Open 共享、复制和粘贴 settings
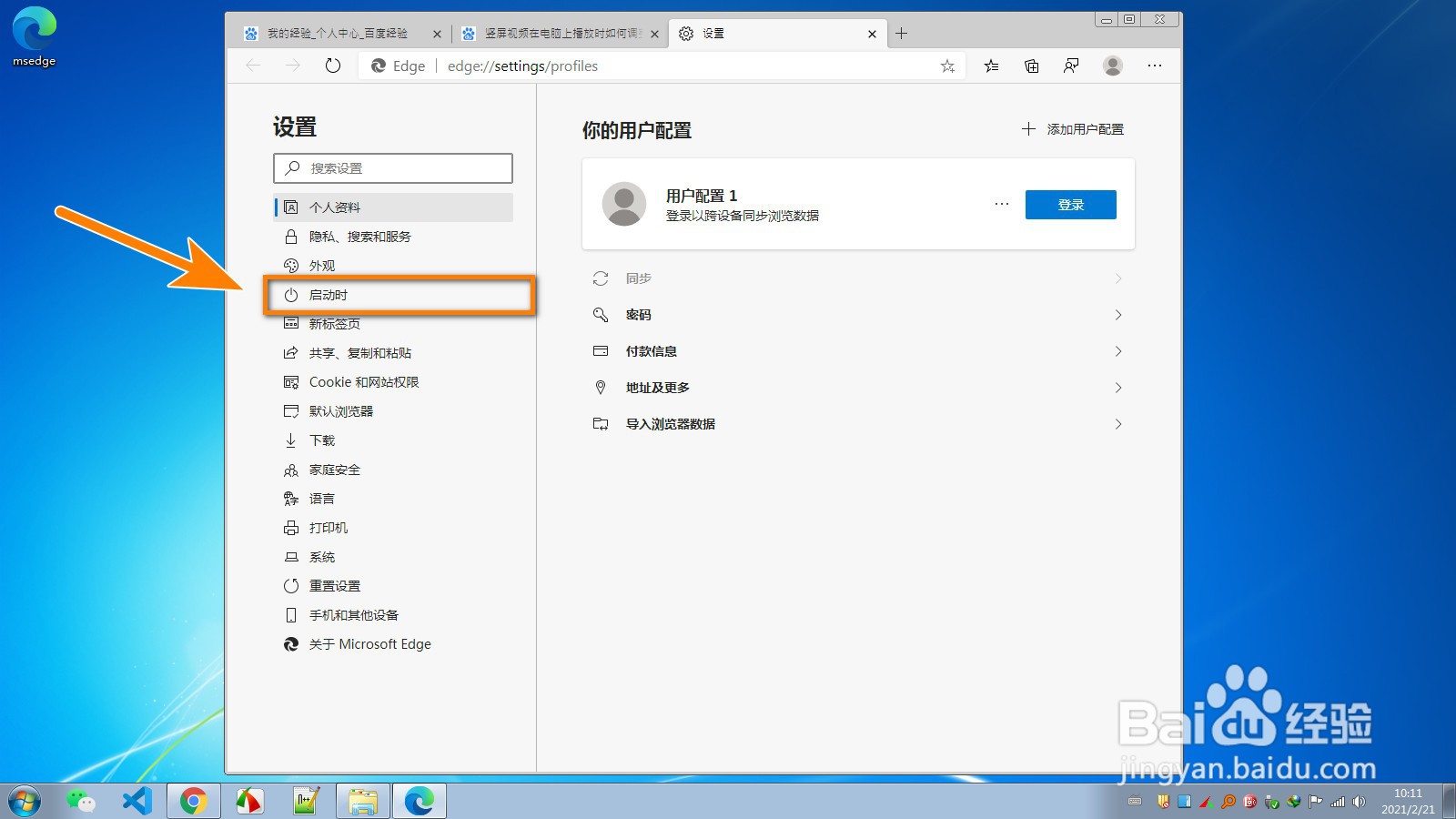This screenshot has width=1456, height=819. point(393,353)
